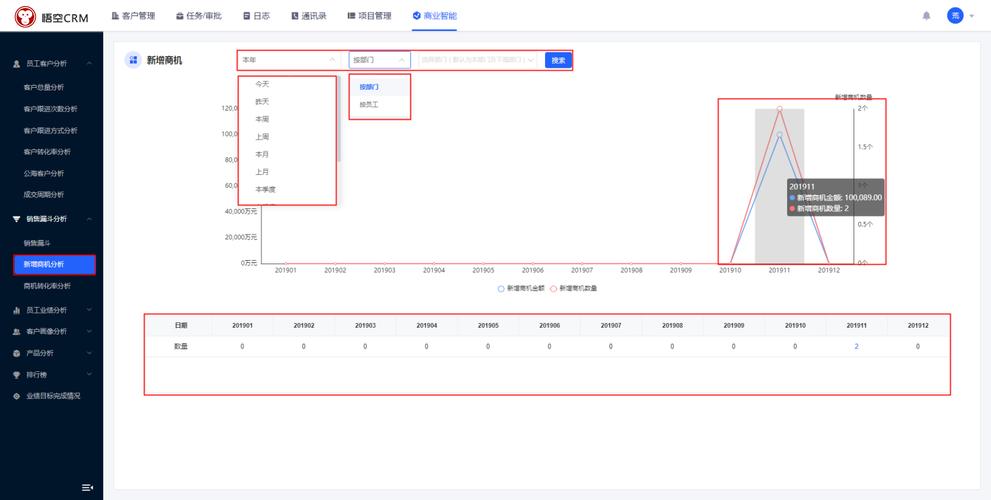Choose 按员工 in the dropdown list
Screen dimensions: 991x500
pyautogui.click(x=369, y=104)
